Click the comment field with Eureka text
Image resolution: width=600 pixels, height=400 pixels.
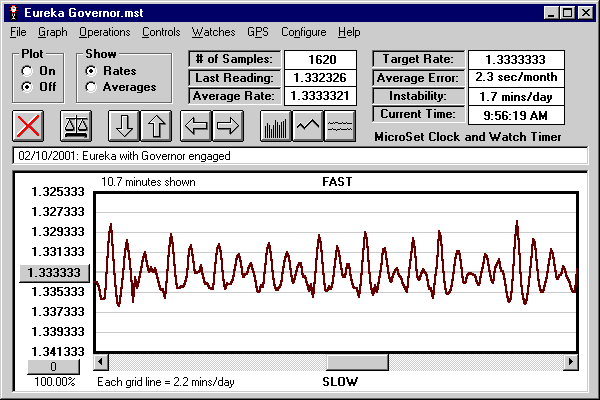coord(300,156)
